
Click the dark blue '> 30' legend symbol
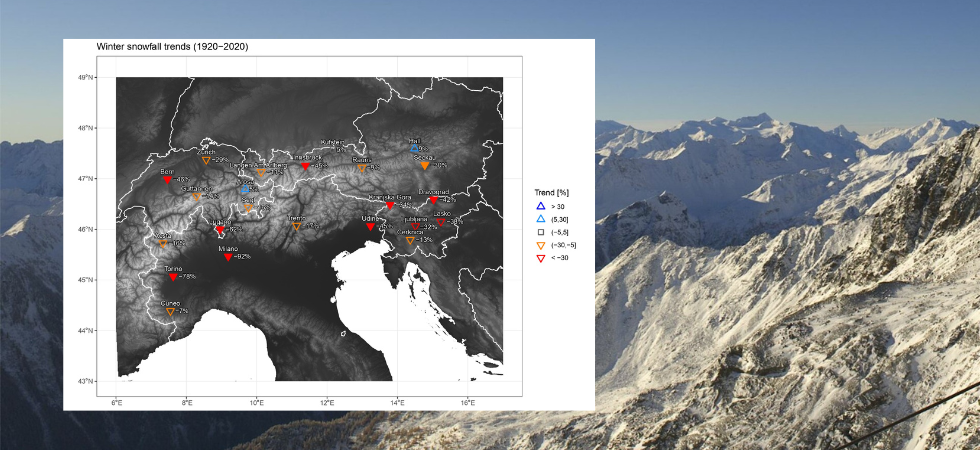click(540, 205)
